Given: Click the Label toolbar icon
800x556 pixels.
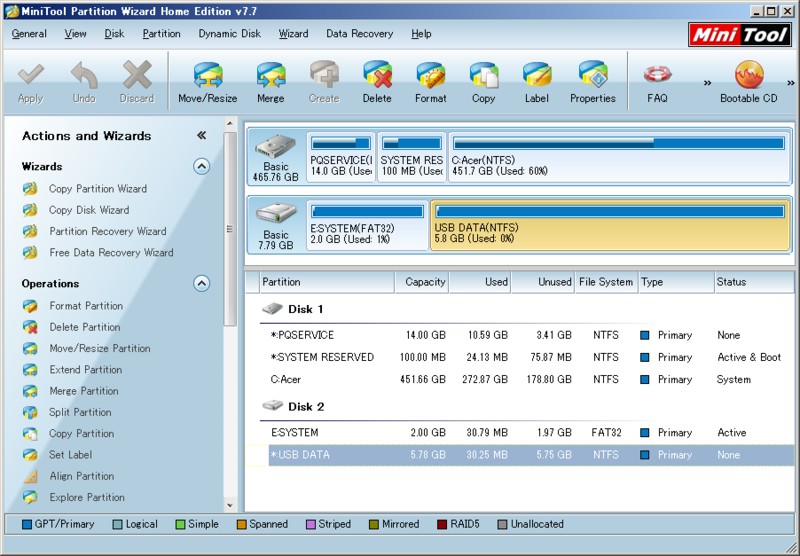Looking at the screenshot, I should point(537,75).
